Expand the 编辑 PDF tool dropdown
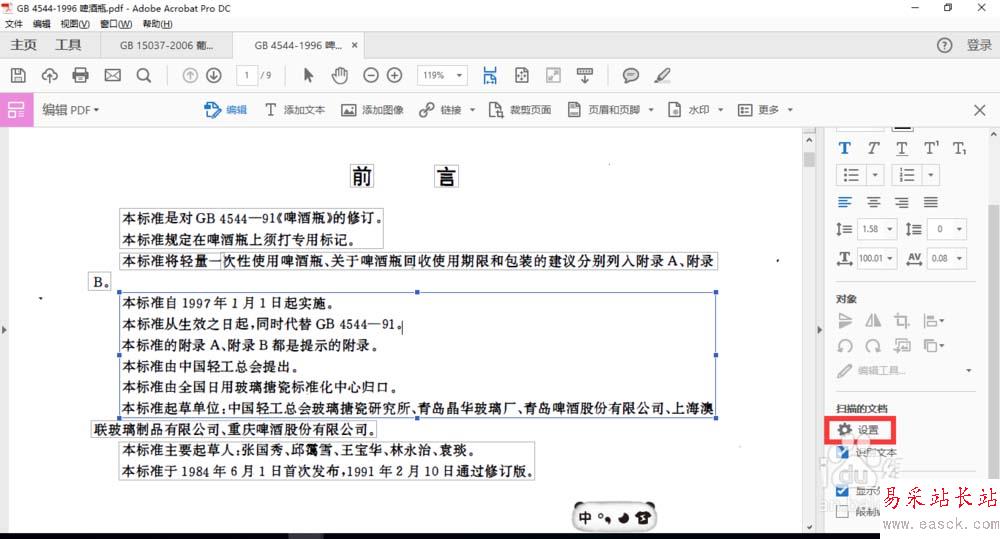This screenshot has width=1000, height=539. pyautogui.click(x=71, y=110)
